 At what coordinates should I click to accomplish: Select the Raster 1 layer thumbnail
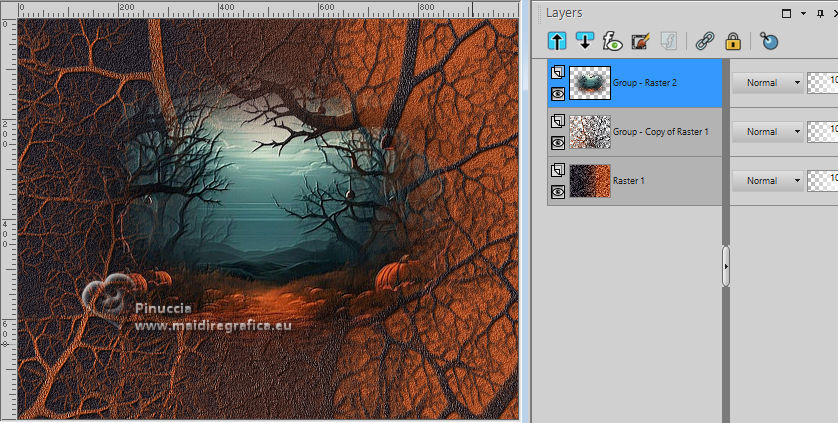pyautogui.click(x=589, y=181)
